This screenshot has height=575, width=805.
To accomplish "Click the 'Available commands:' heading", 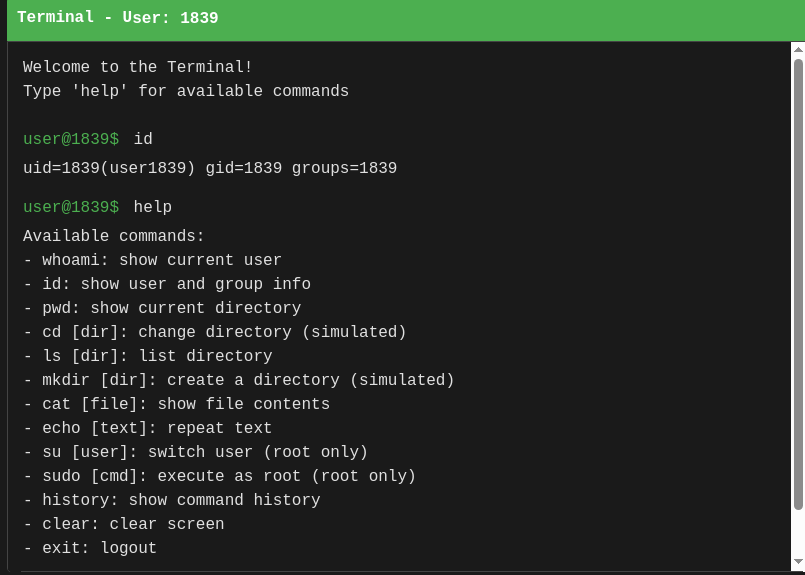I will coord(114,237).
